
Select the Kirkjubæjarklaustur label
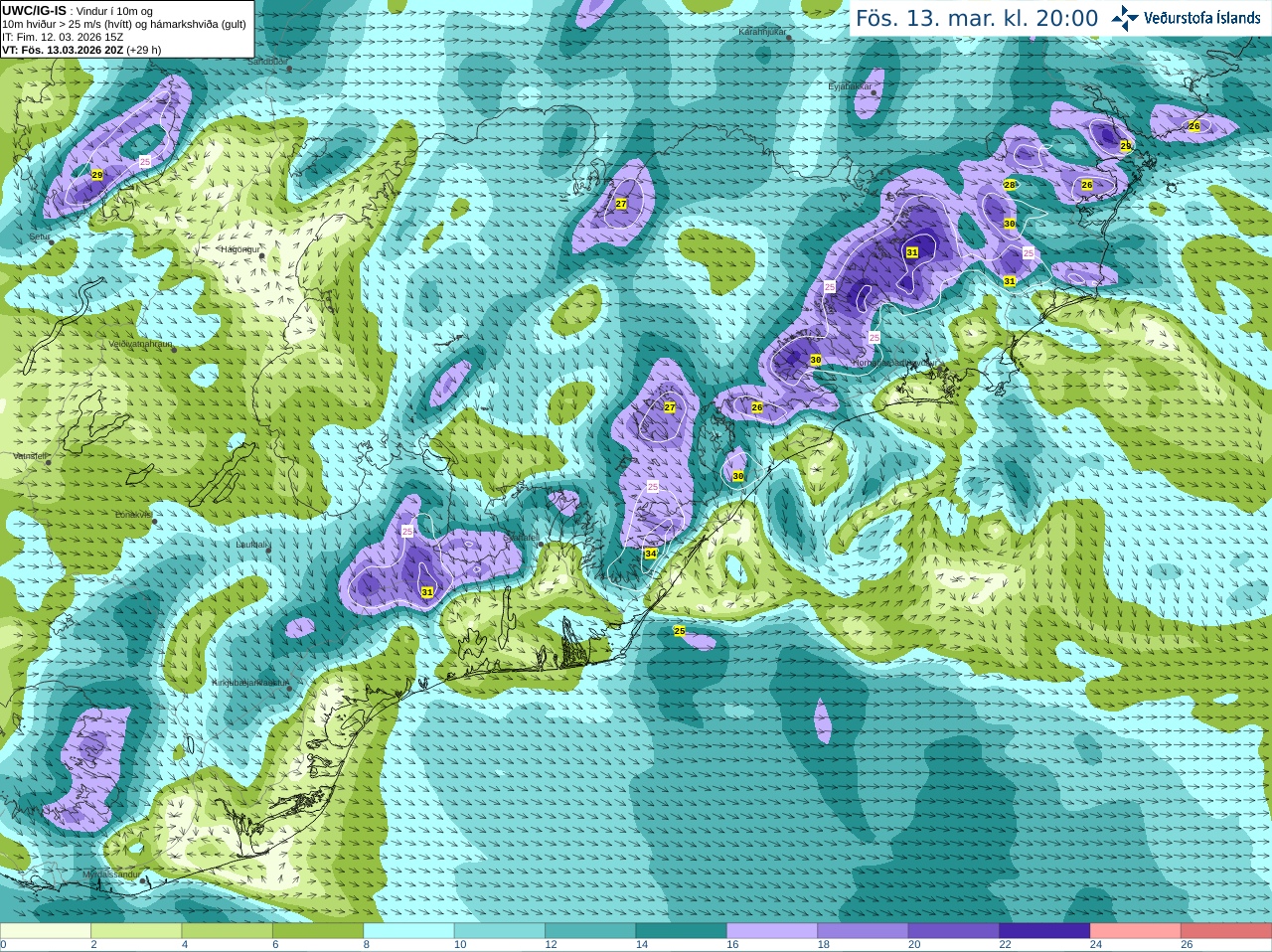tap(250, 683)
